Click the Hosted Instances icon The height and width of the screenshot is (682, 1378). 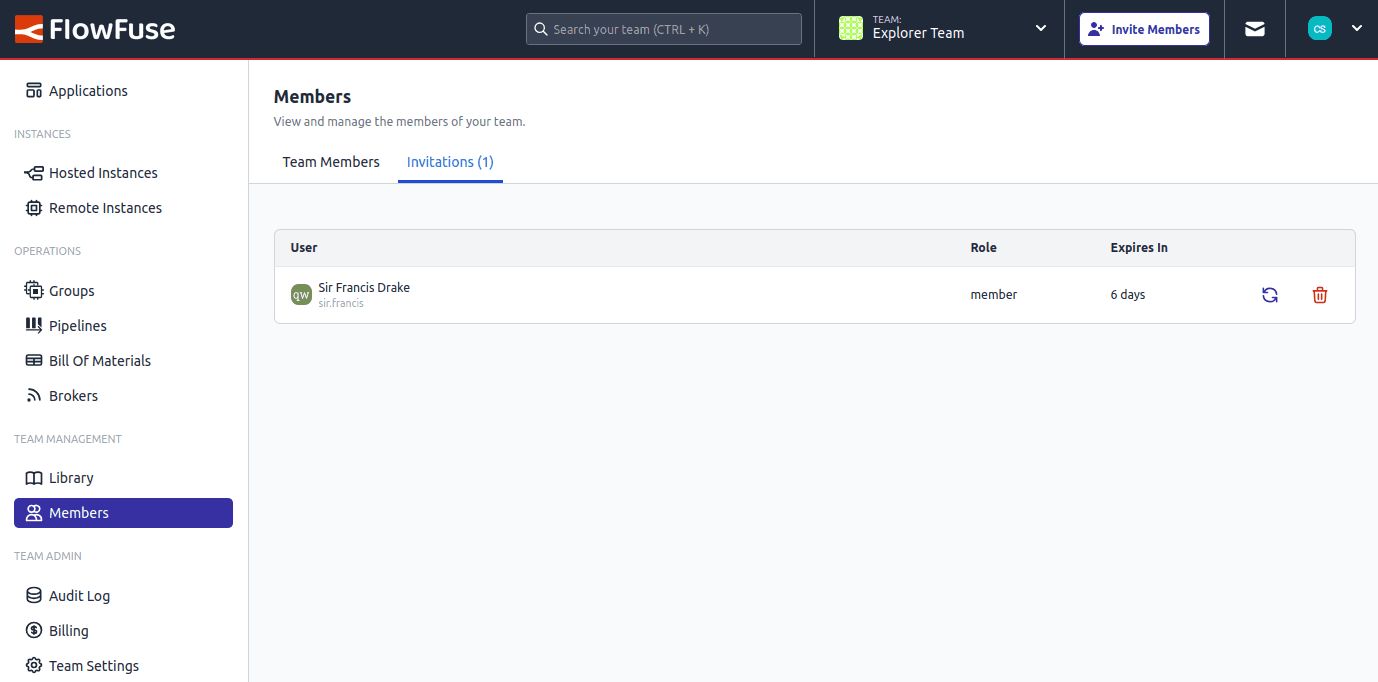point(34,172)
